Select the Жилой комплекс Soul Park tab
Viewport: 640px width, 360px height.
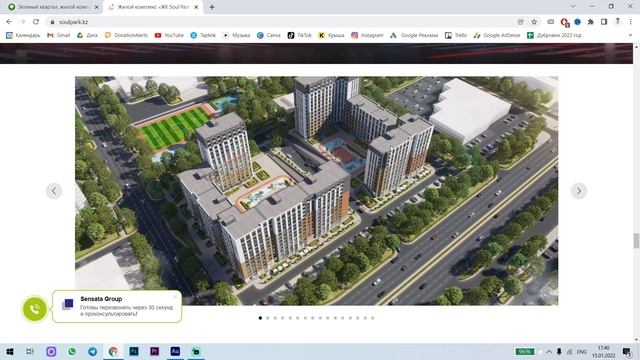coord(153,7)
